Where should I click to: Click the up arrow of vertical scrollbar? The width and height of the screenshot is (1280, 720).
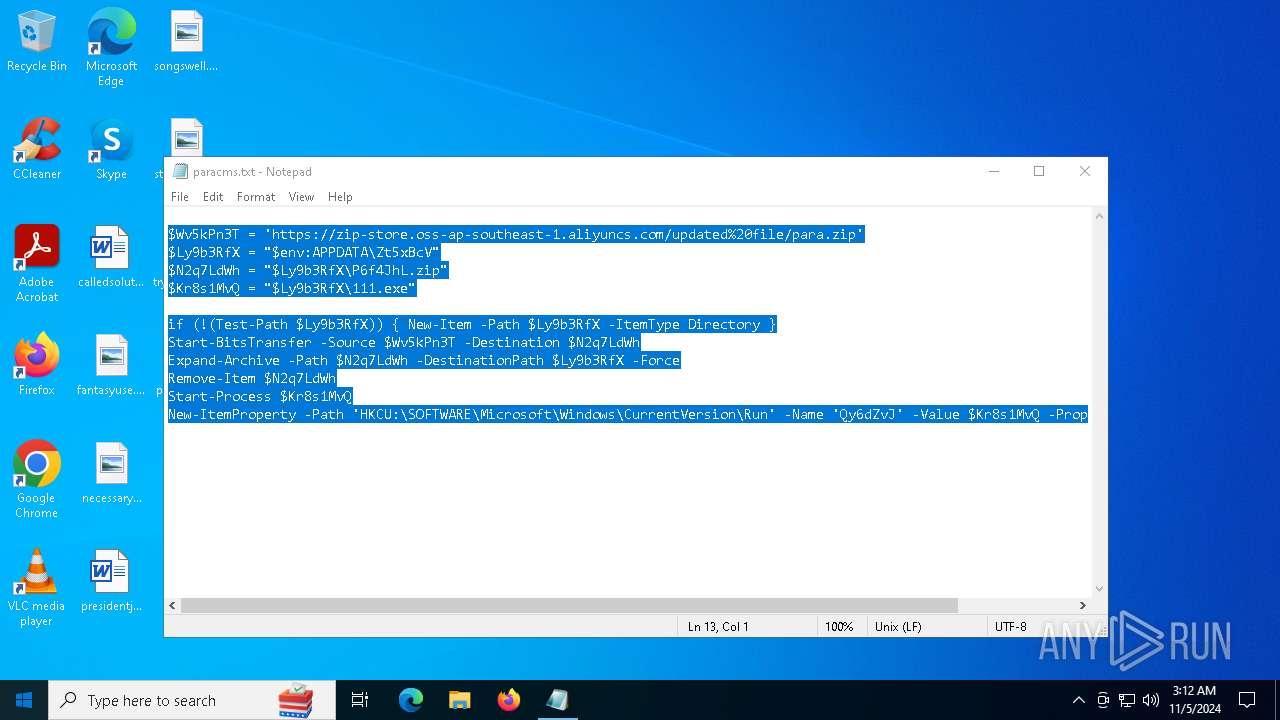tap(1099, 216)
